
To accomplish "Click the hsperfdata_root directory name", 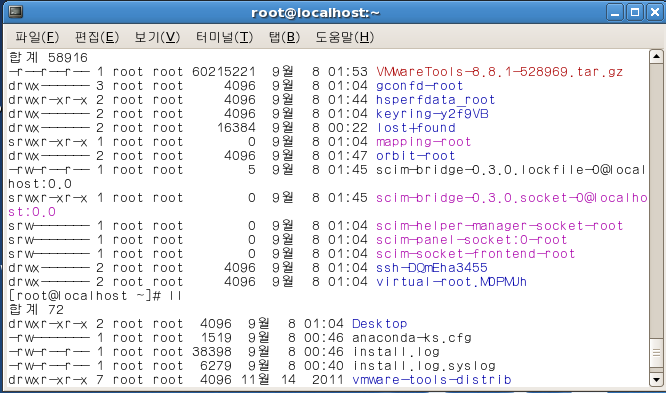I will coord(436,100).
